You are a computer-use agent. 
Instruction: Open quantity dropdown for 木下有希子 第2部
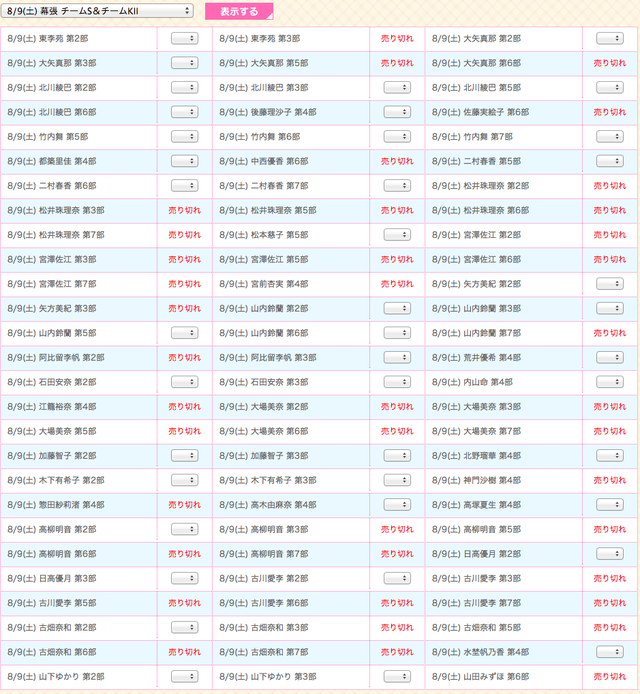point(185,480)
